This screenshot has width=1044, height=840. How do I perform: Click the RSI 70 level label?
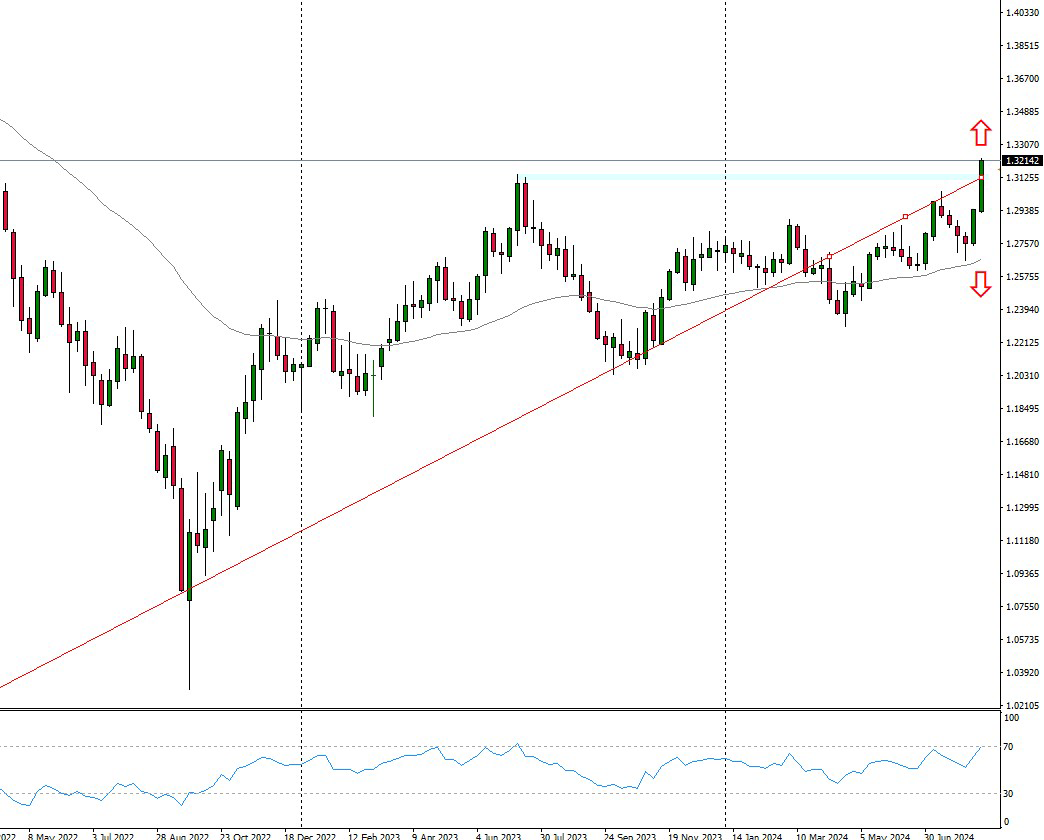1009,747
